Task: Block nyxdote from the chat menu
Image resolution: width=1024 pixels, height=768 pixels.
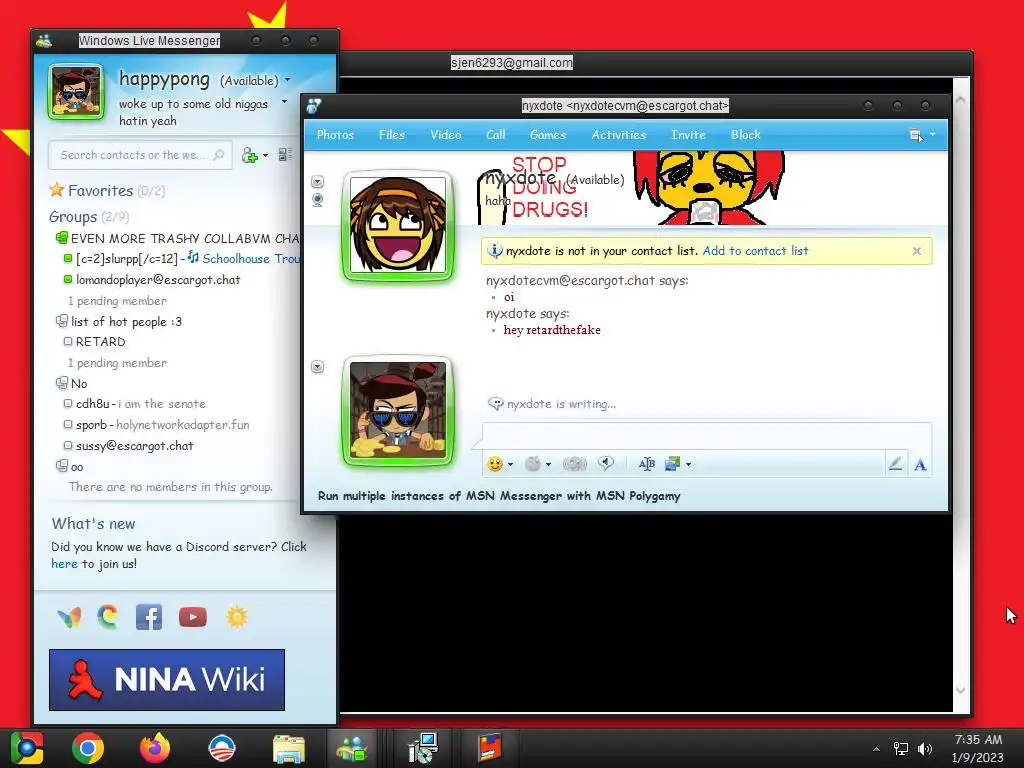Action: (745, 135)
